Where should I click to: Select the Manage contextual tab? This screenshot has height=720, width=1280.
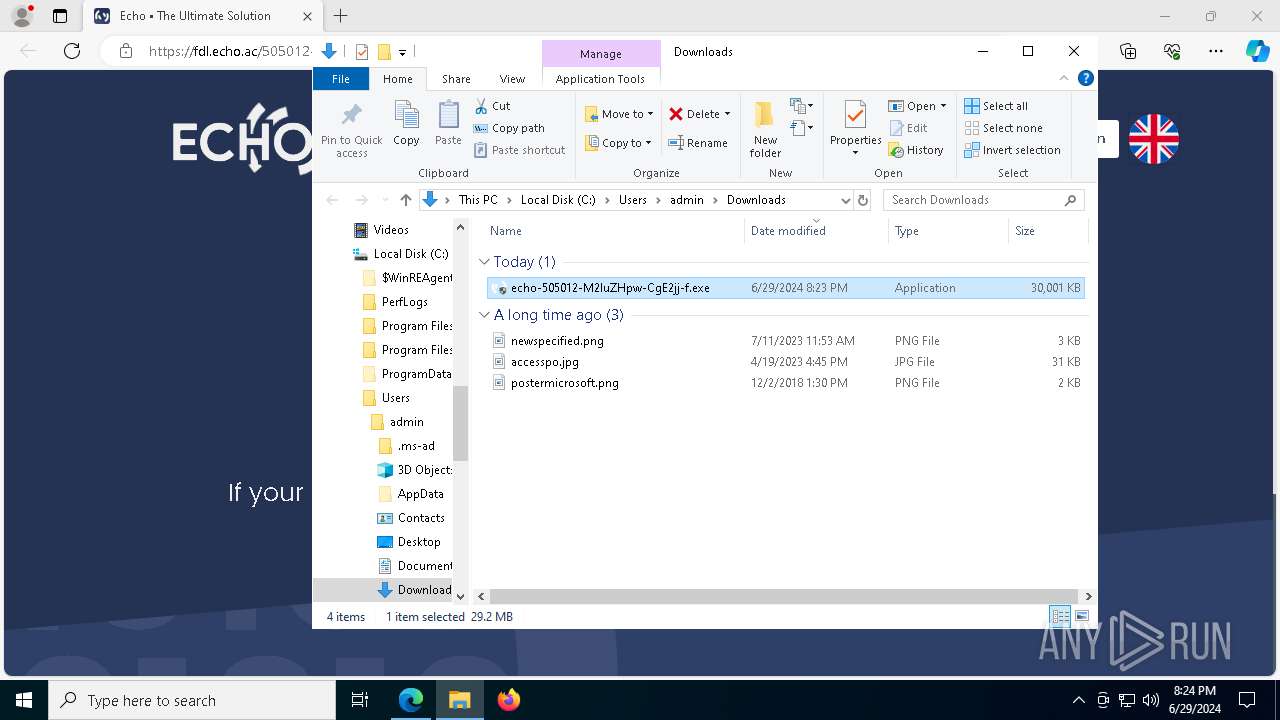pyautogui.click(x=601, y=54)
